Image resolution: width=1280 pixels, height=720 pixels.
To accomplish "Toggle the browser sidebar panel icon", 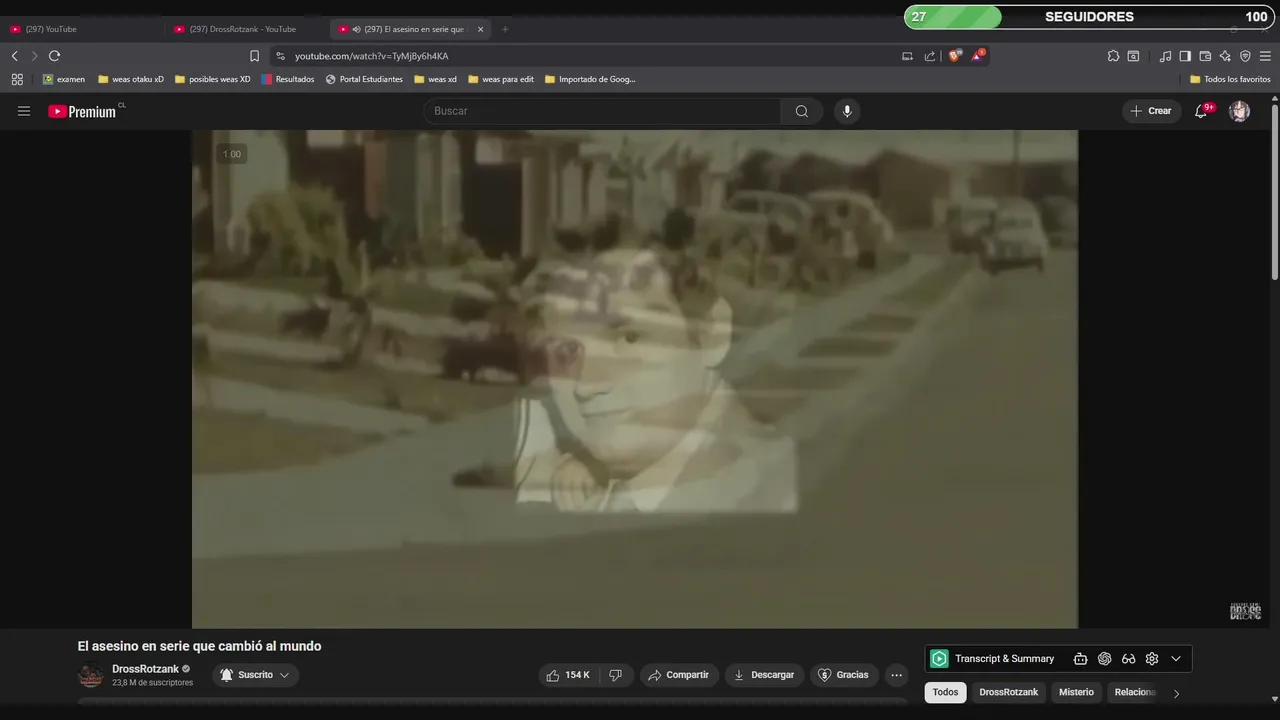I will (1185, 56).
